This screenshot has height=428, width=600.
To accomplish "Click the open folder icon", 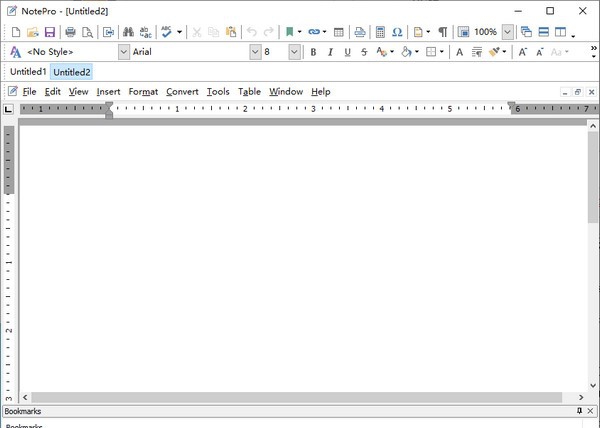I will coord(33,32).
